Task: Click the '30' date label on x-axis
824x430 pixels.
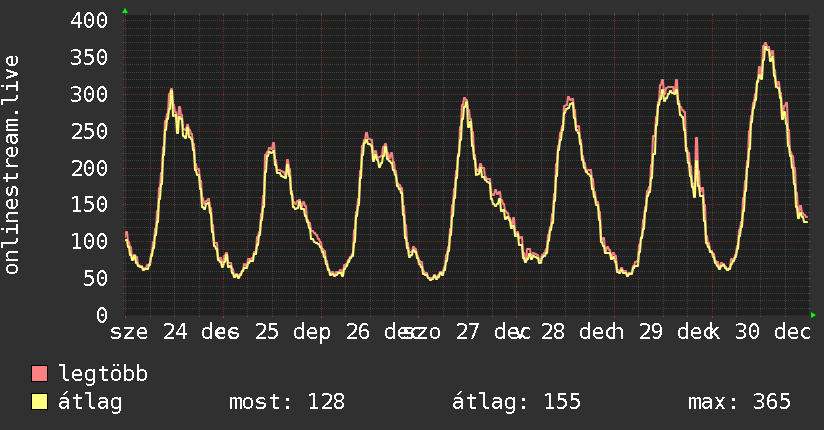Action: (x=747, y=332)
